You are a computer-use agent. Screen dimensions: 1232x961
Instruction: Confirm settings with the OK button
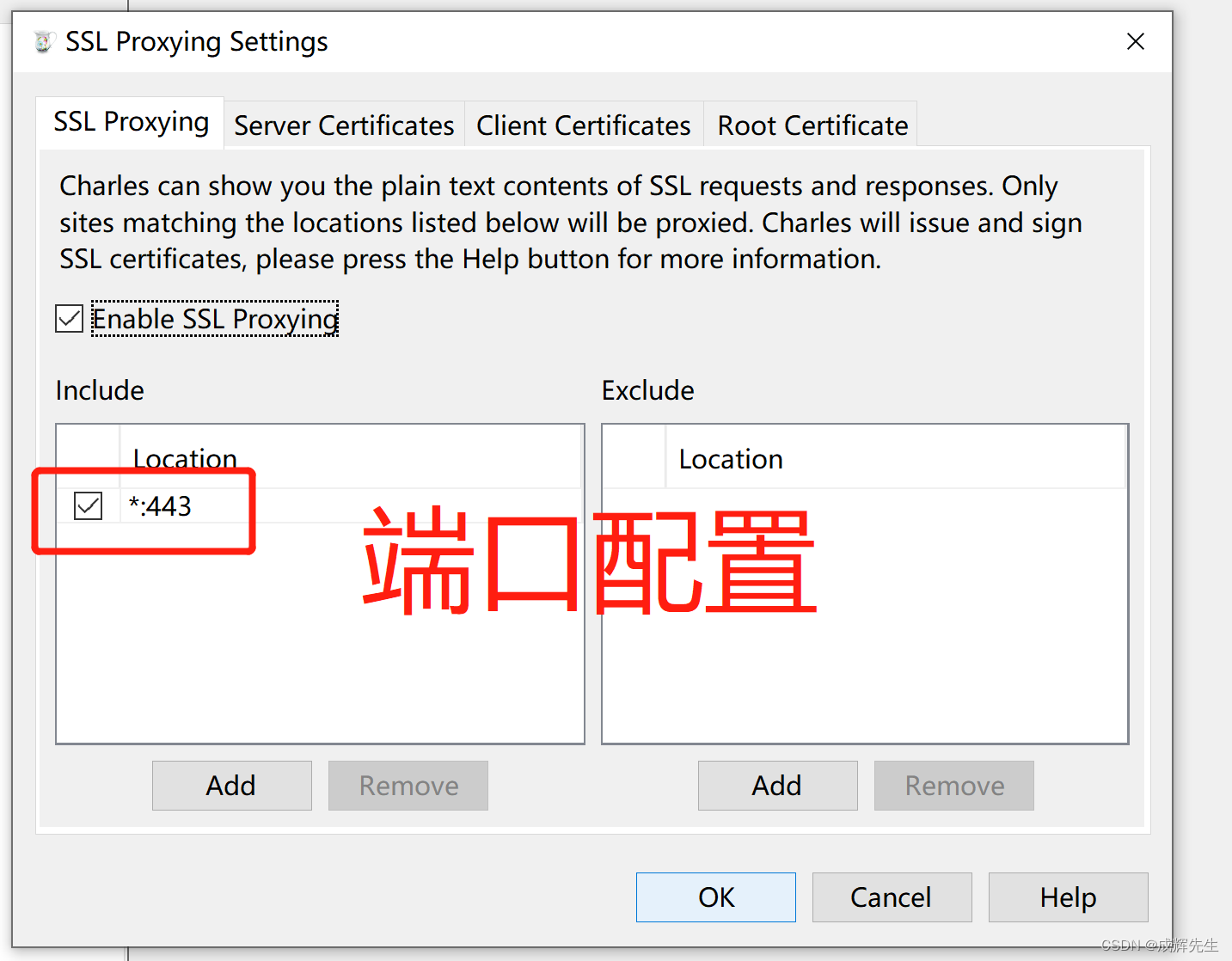716,897
